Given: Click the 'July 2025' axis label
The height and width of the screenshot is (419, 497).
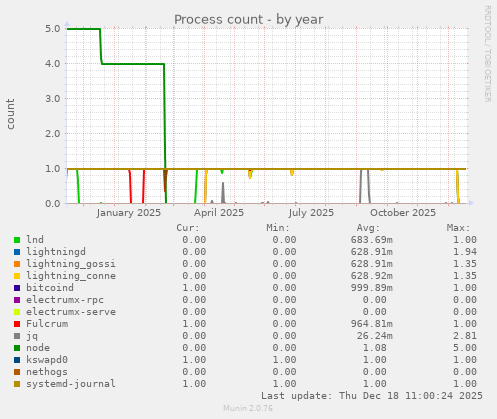Looking at the screenshot, I should [311, 213].
